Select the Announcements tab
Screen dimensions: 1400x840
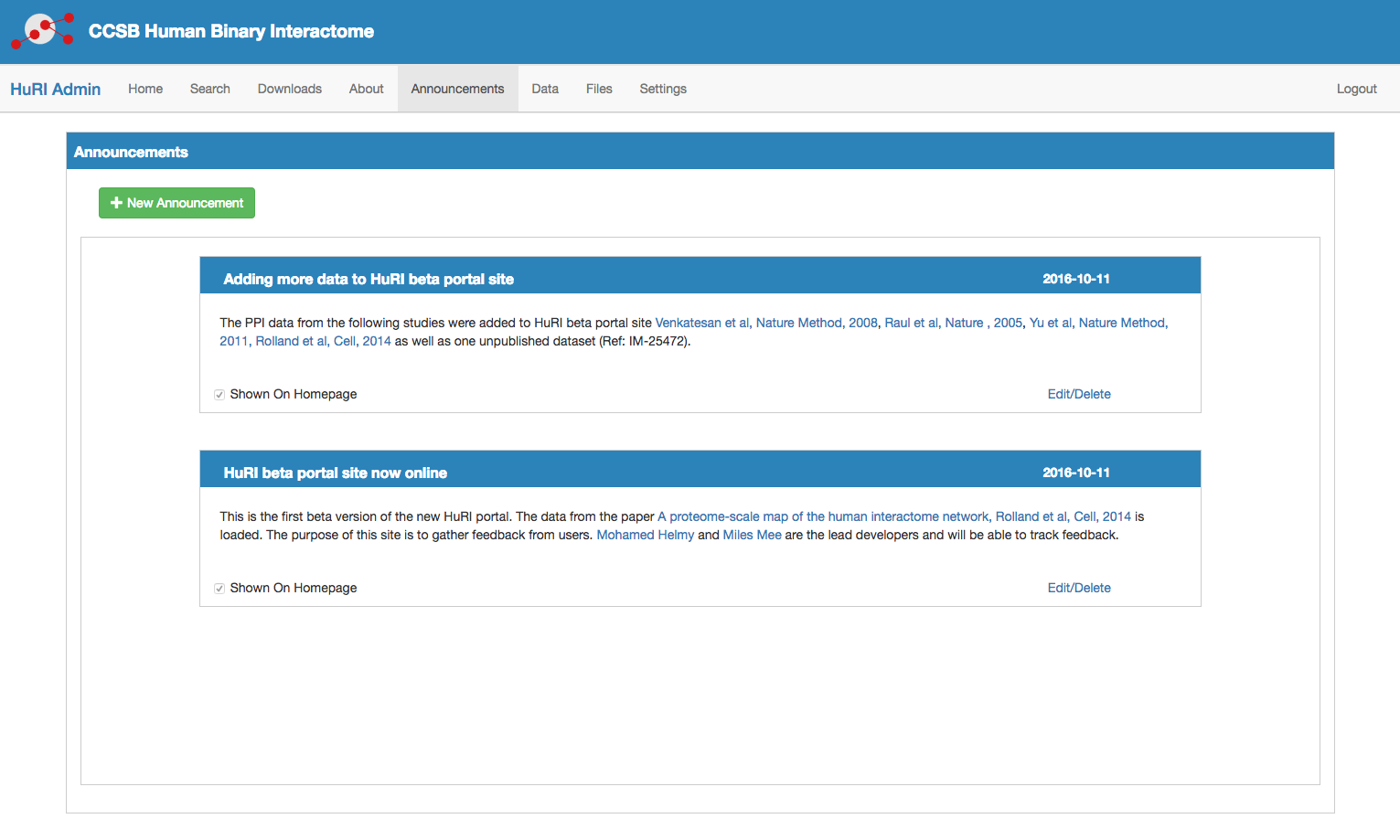point(457,89)
